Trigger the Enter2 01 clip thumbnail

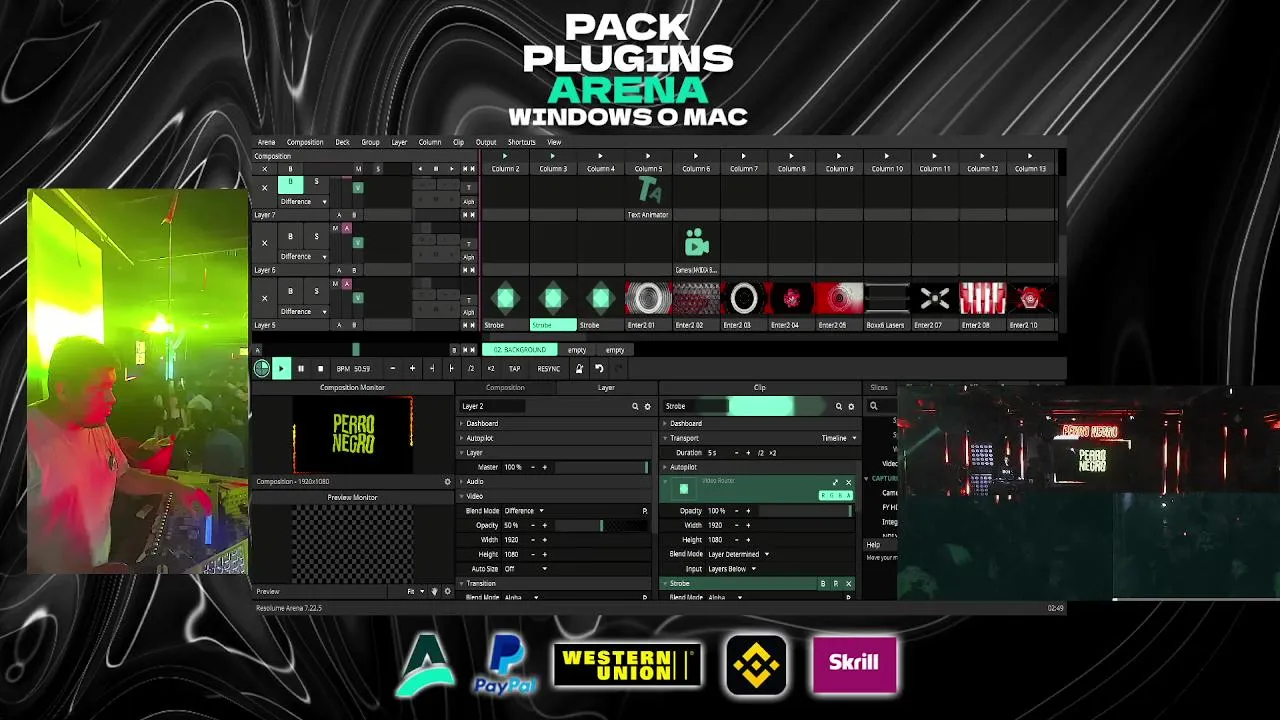coord(648,298)
